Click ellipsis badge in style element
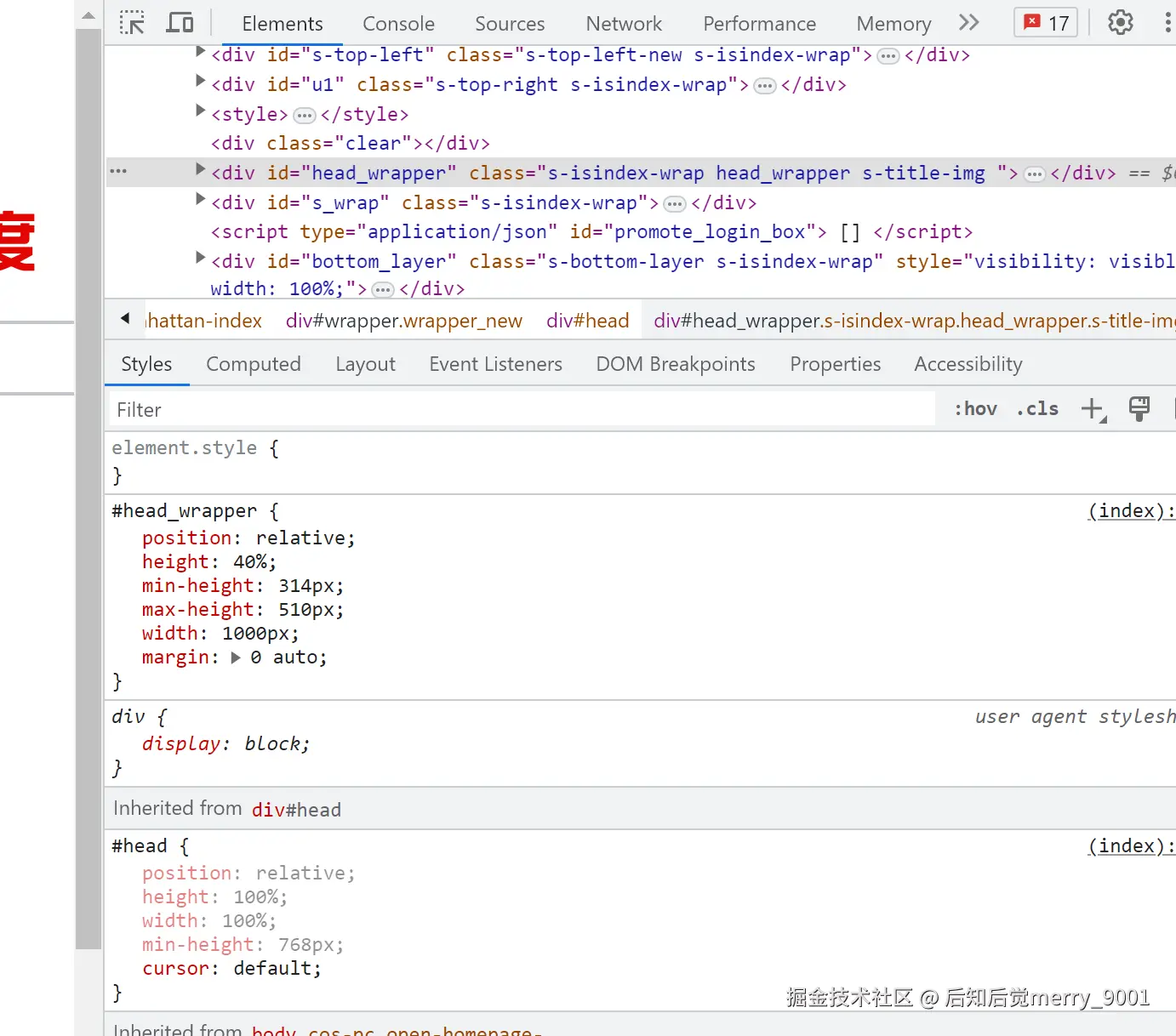The width and height of the screenshot is (1176, 1036). pos(305,116)
